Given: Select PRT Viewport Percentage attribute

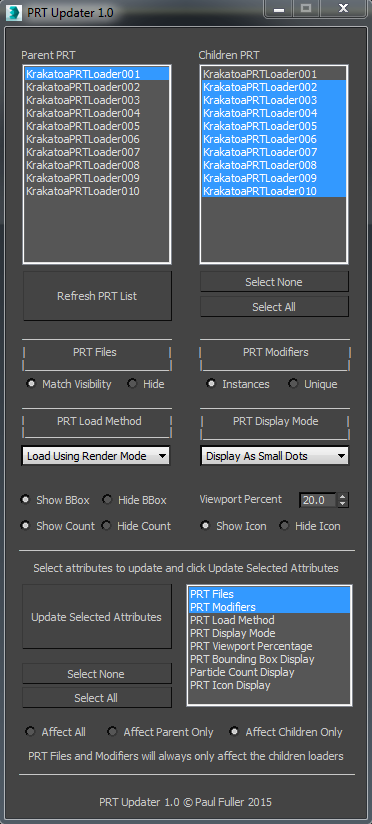Looking at the screenshot, I should click(269, 646).
